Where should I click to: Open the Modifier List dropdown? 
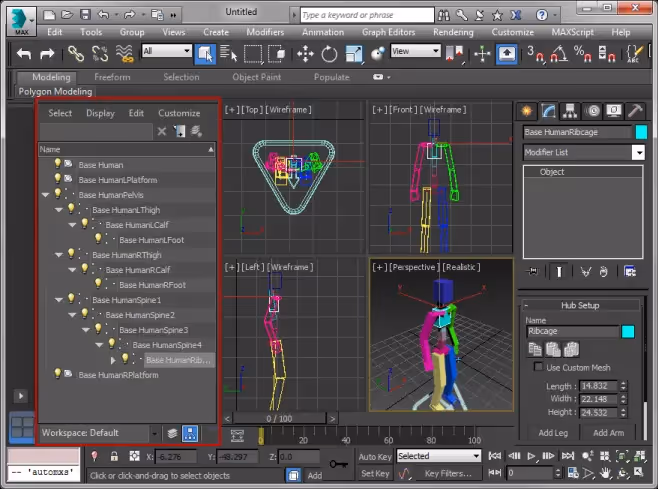(x=638, y=152)
